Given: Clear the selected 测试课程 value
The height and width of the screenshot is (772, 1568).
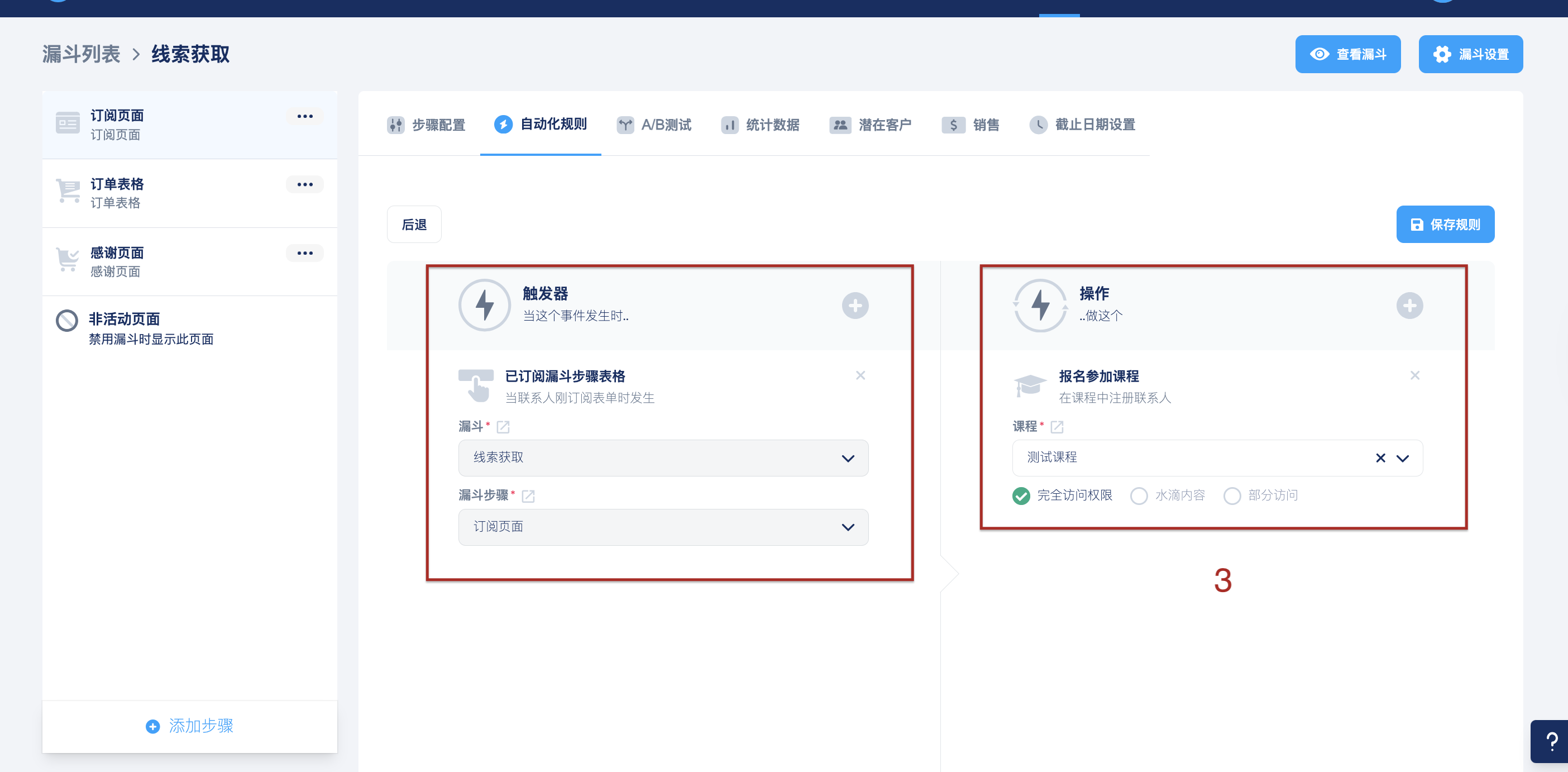Looking at the screenshot, I should point(1380,459).
